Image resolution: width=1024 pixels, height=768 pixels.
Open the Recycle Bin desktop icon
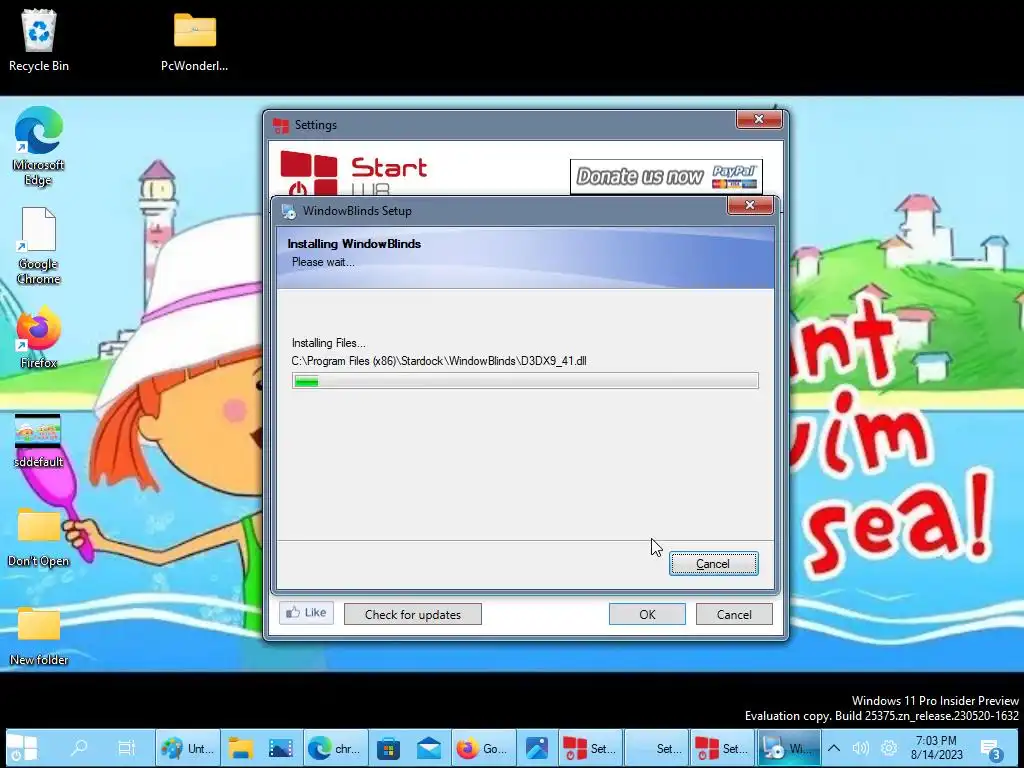tap(39, 41)
